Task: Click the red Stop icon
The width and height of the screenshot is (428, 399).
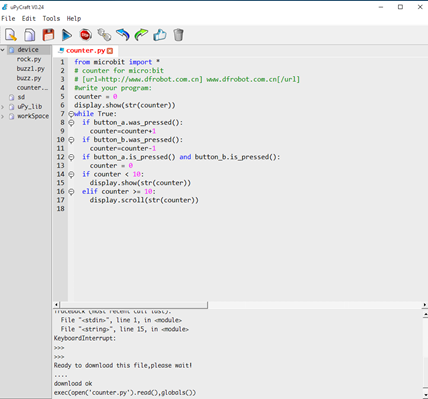Action: pos(86,35)
